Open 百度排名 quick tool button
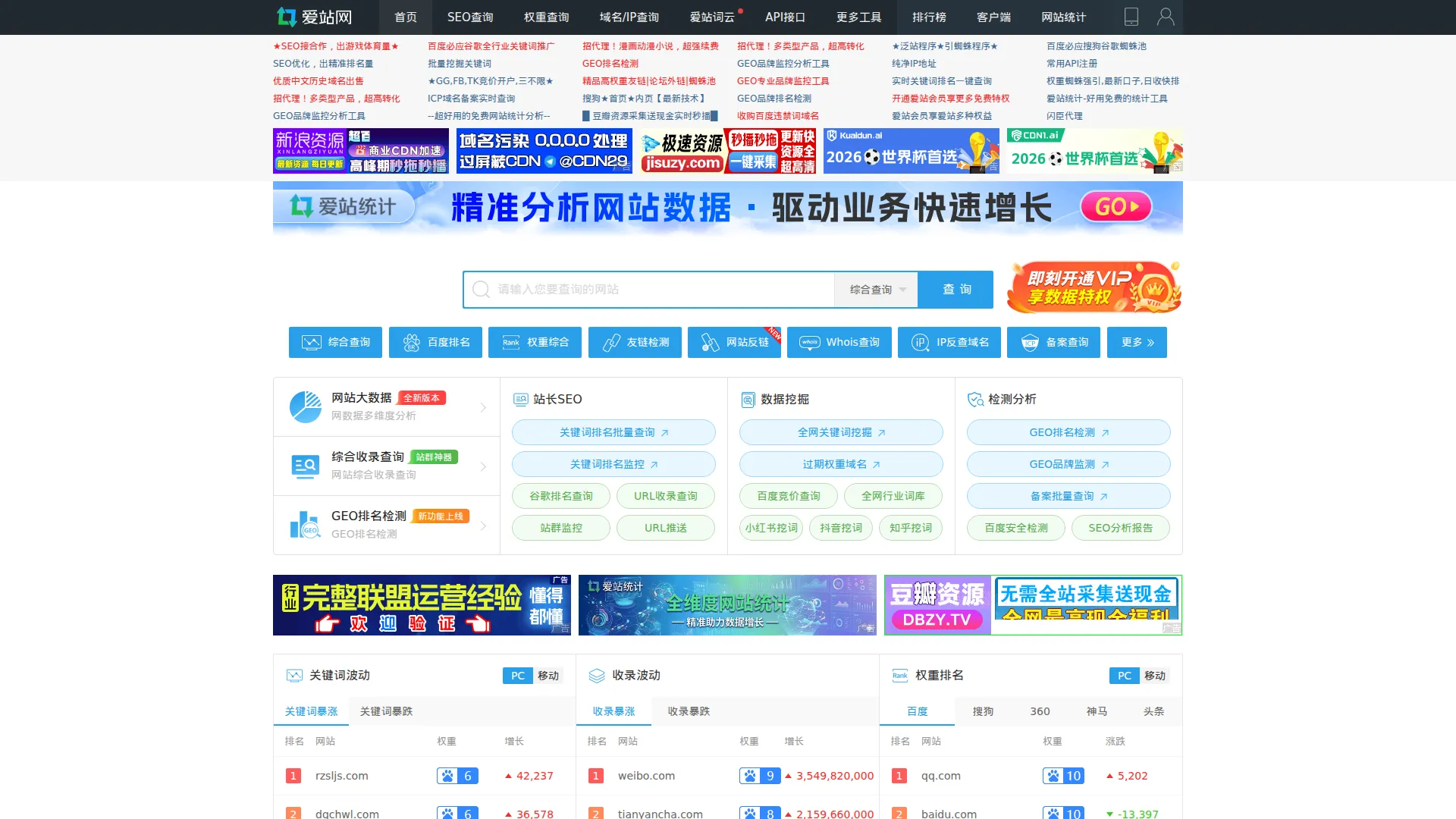Screen dimensions: 1456x819 [x=435, y=342]
